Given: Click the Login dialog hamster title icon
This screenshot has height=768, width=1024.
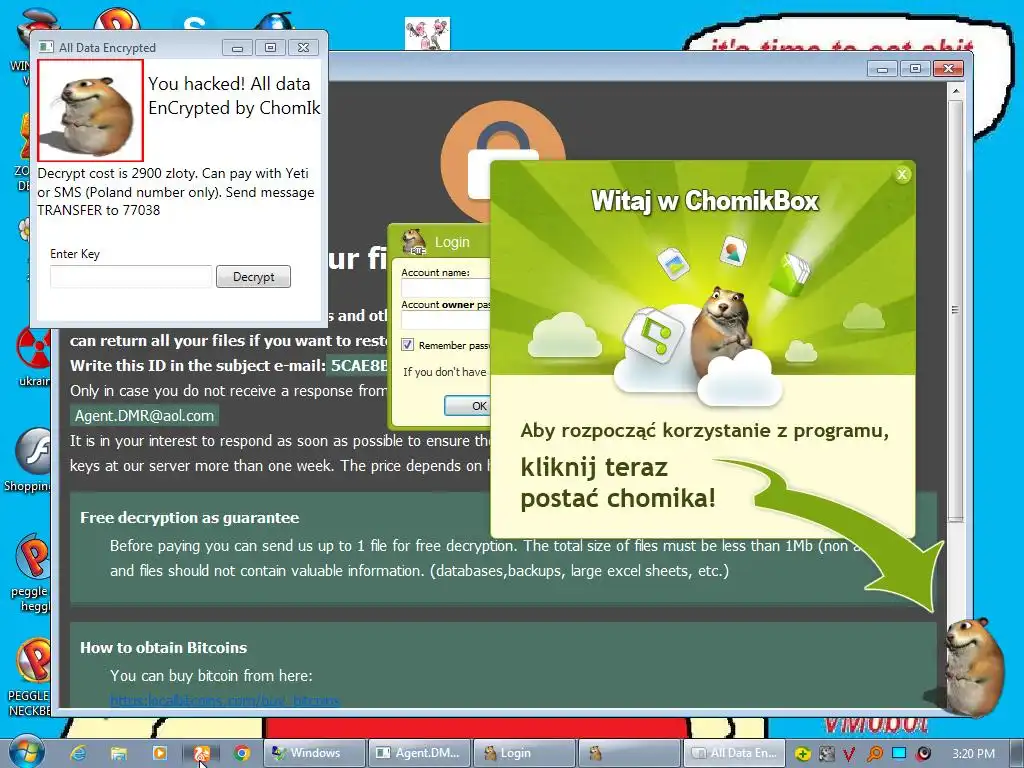Looking at the screenshot, I should click(413, 241).
